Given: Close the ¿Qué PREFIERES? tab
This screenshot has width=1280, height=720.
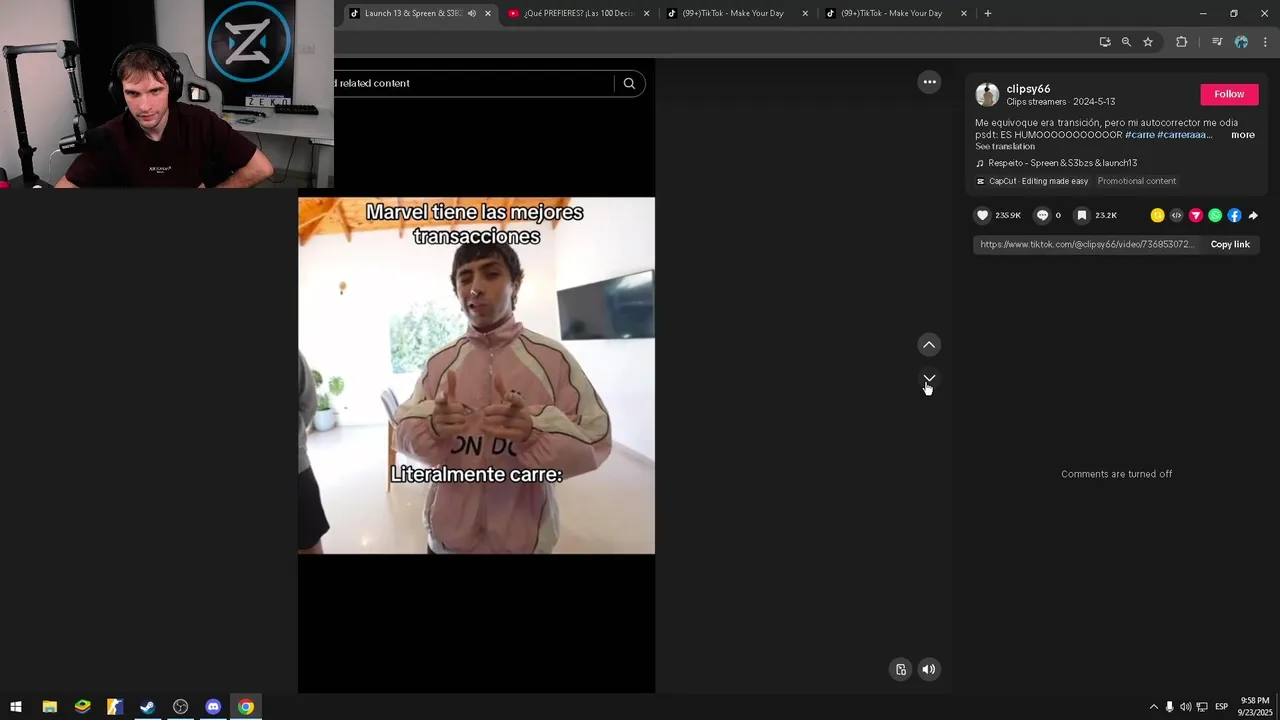Looking at the screenshot, I should pyautogui.click(x=646, y=13).
